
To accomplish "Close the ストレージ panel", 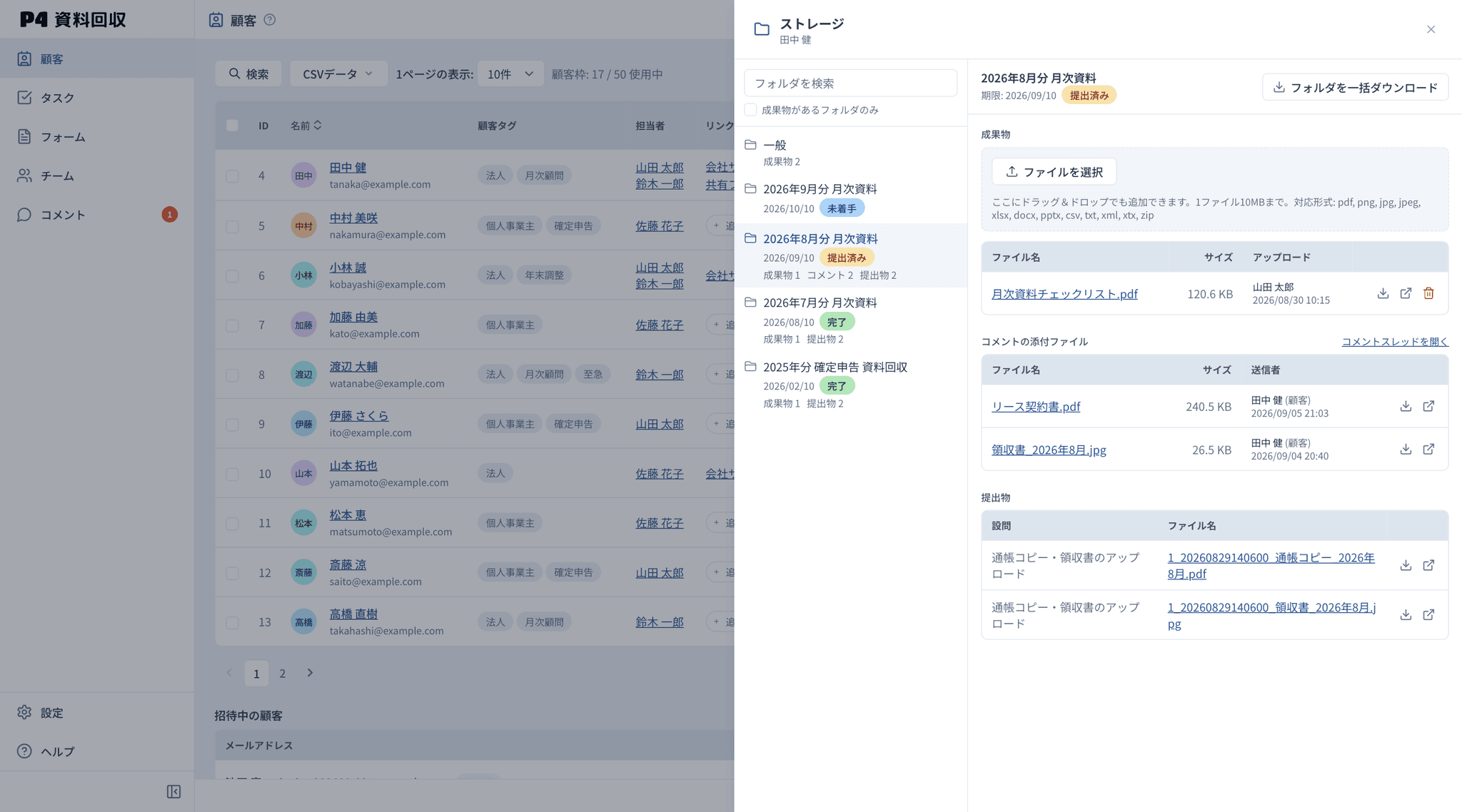I will [1431, 29].
